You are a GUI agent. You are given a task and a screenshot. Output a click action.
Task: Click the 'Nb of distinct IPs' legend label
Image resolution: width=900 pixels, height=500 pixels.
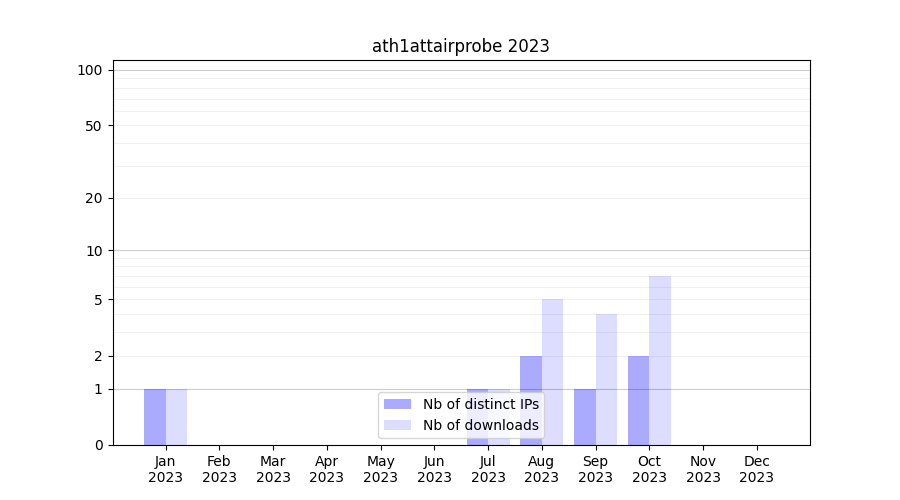pyautogui.click(x=480, y=404)
